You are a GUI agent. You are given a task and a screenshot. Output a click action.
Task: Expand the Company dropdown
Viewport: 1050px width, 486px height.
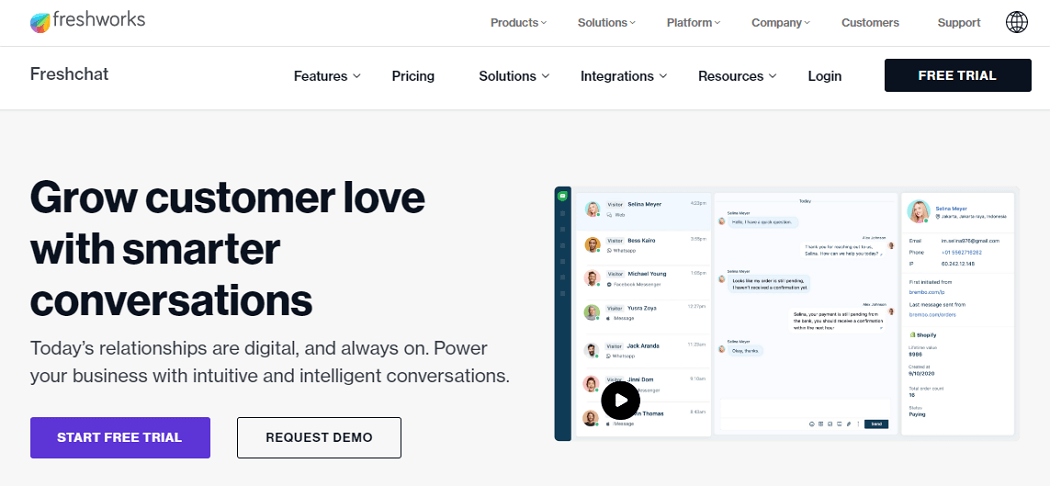pos(781,23)
